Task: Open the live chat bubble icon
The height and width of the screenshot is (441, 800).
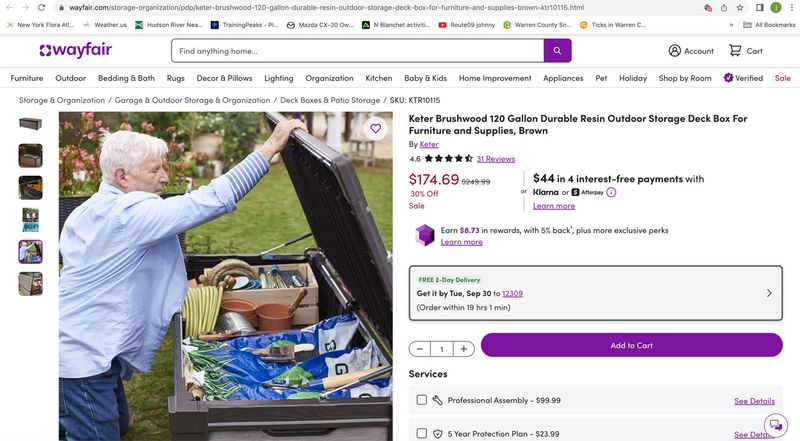Action: pyautogui.click(x=775, y=424)
